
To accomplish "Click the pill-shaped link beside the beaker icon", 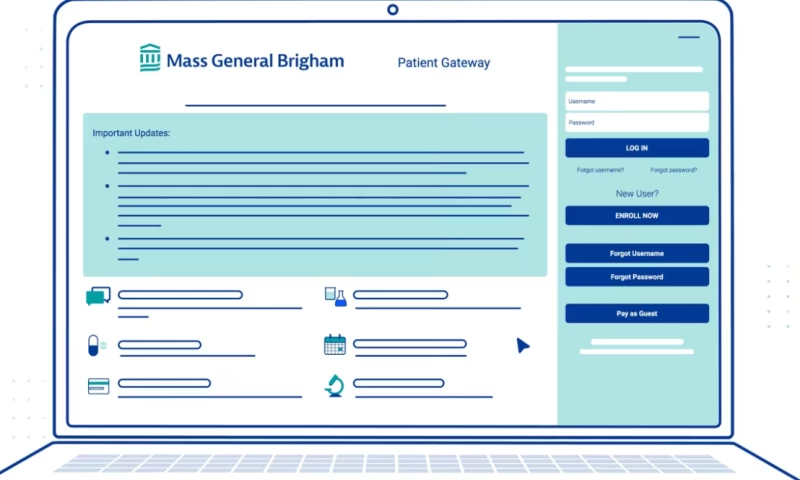I will point(401,295).
